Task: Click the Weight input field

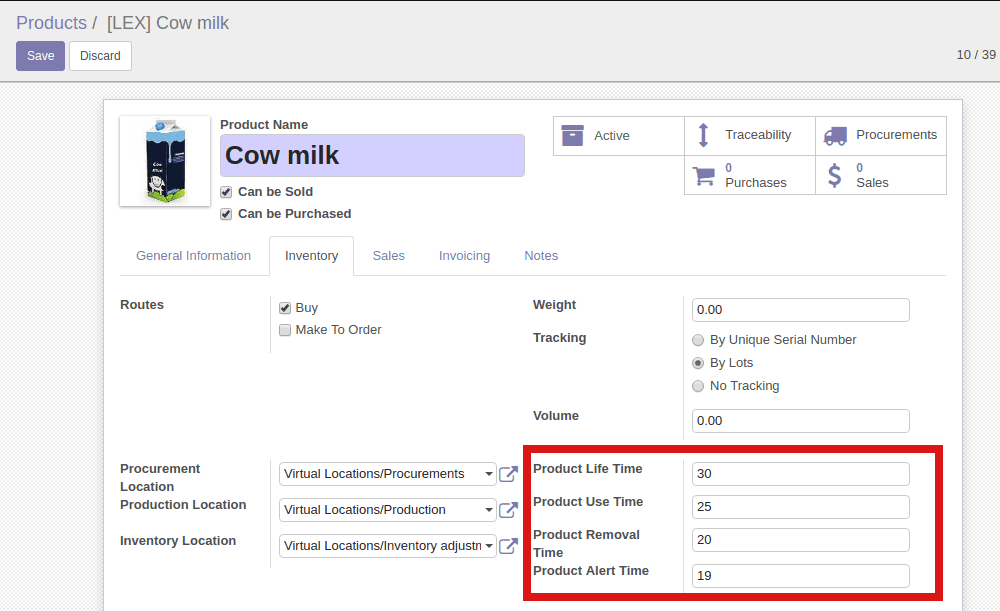Action: tap(800, 310)
